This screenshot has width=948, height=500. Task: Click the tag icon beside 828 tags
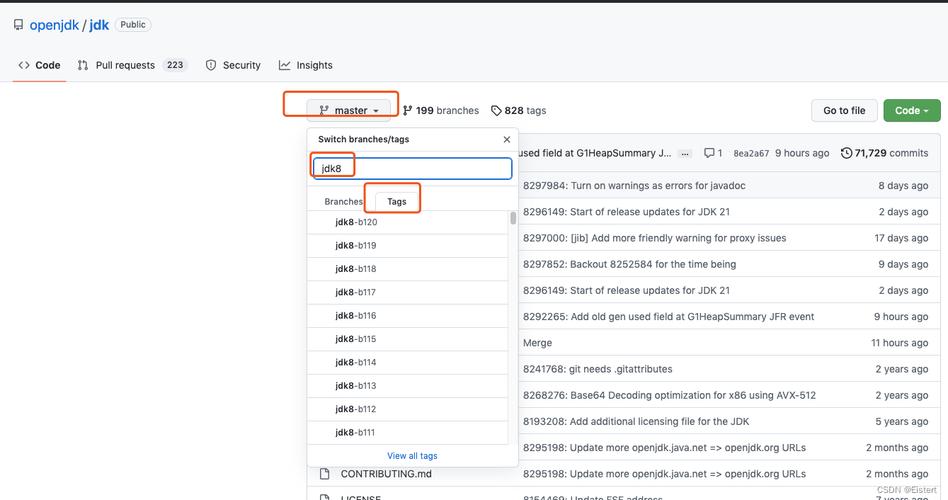click(496, 111)
